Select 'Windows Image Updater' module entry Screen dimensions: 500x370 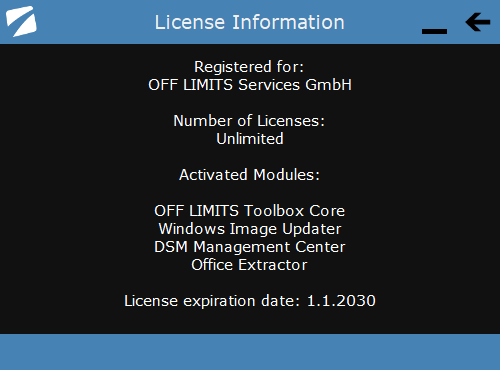tap(250, 229)
